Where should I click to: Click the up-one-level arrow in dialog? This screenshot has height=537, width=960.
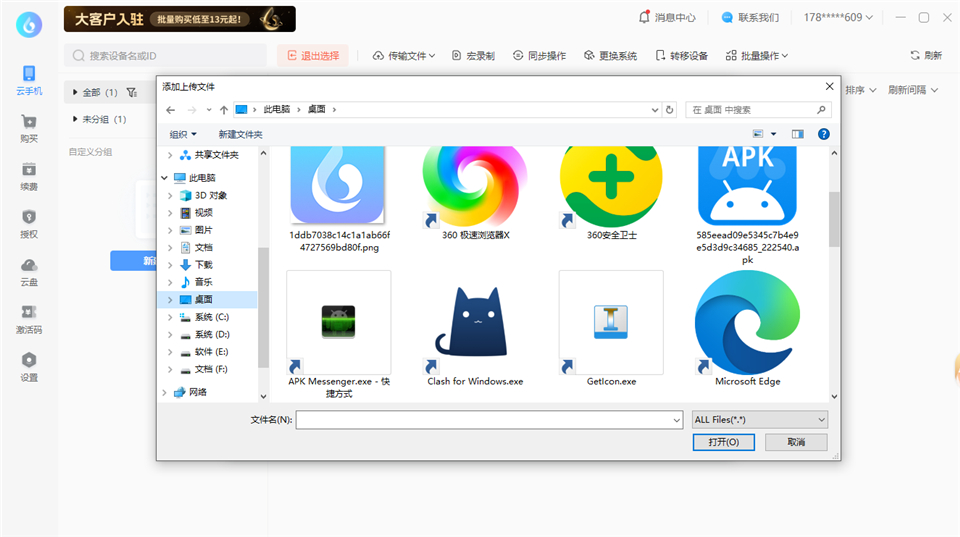(224, 110)
